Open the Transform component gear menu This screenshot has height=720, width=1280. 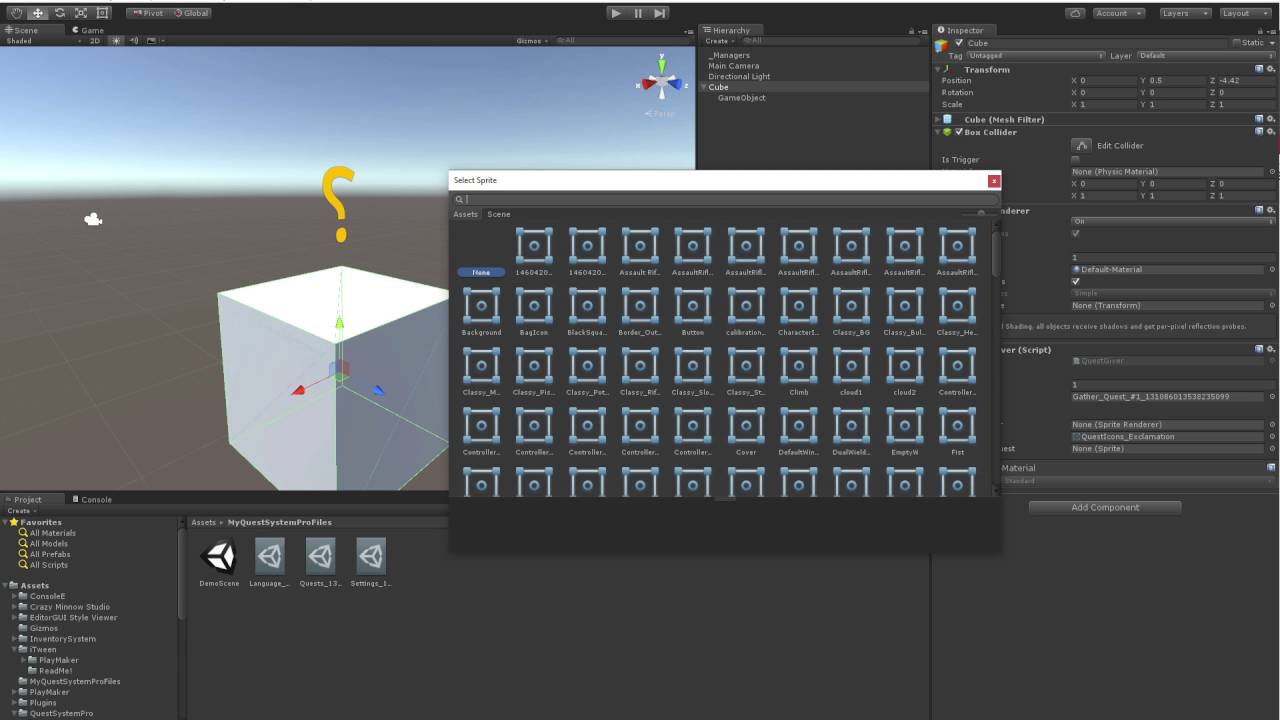(1272, 70)
